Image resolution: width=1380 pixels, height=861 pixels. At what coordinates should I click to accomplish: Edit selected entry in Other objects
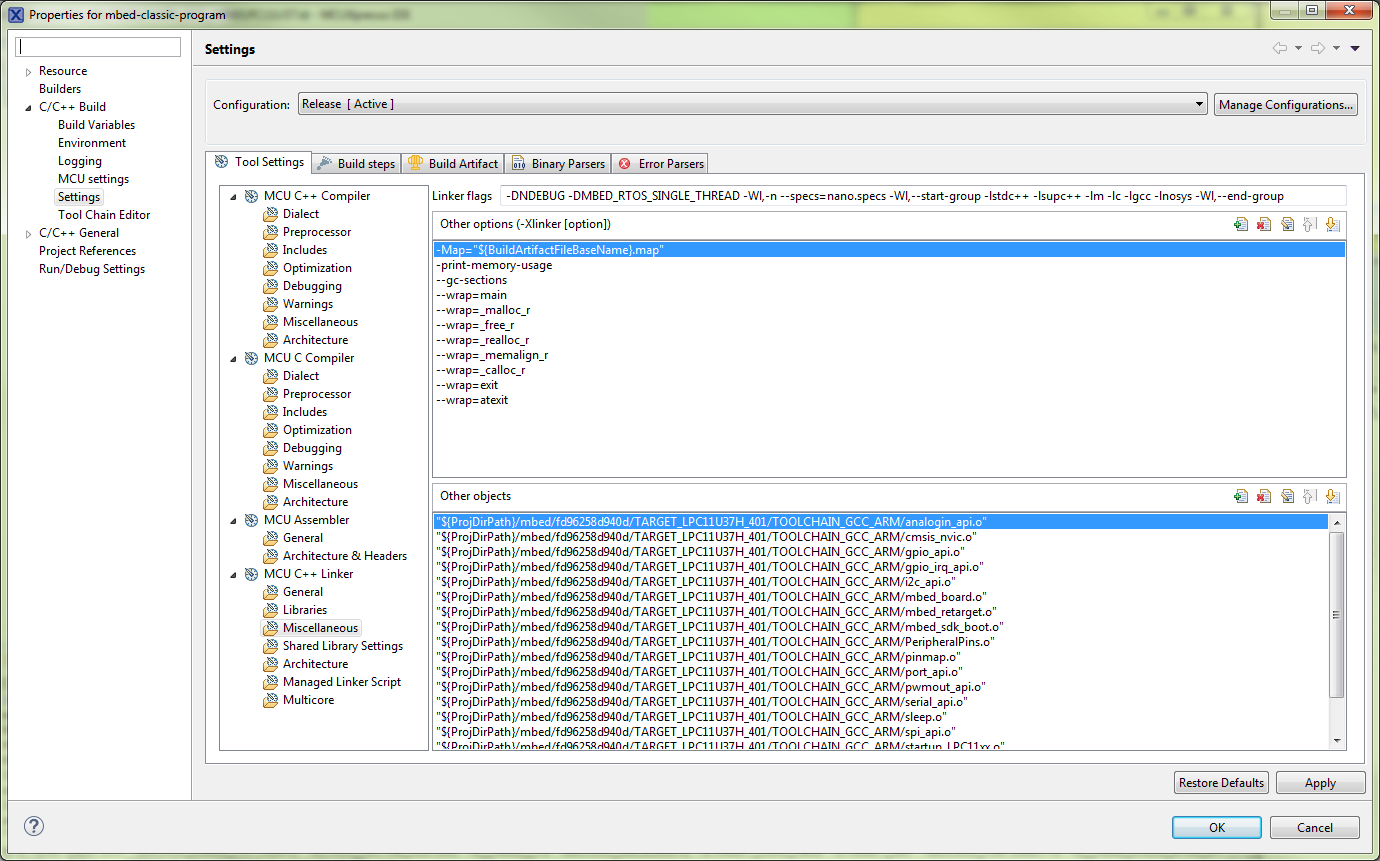[x=1287, y=496]
